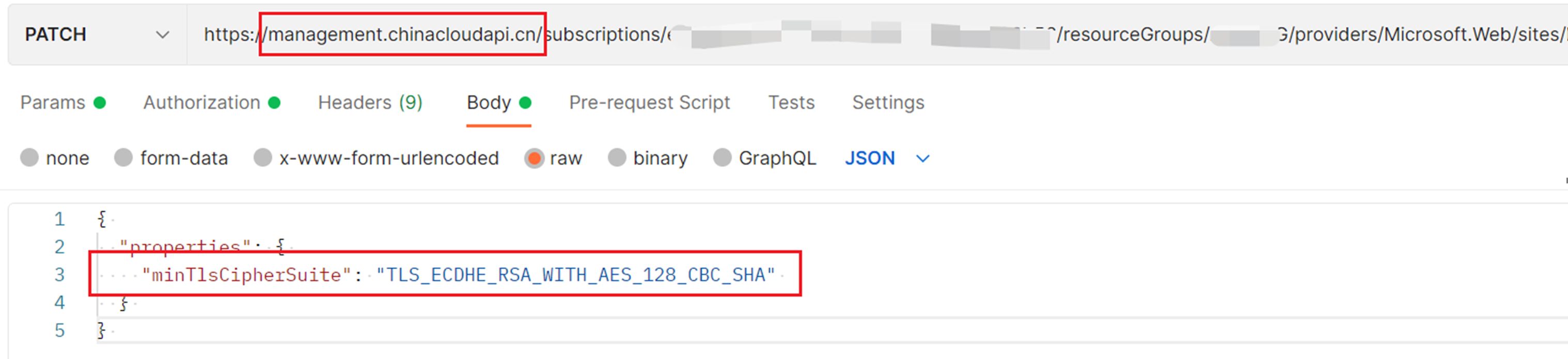This screenshot has width=1568, height=359.
Task: Open the request Settings tab
Action: point(887,103)
